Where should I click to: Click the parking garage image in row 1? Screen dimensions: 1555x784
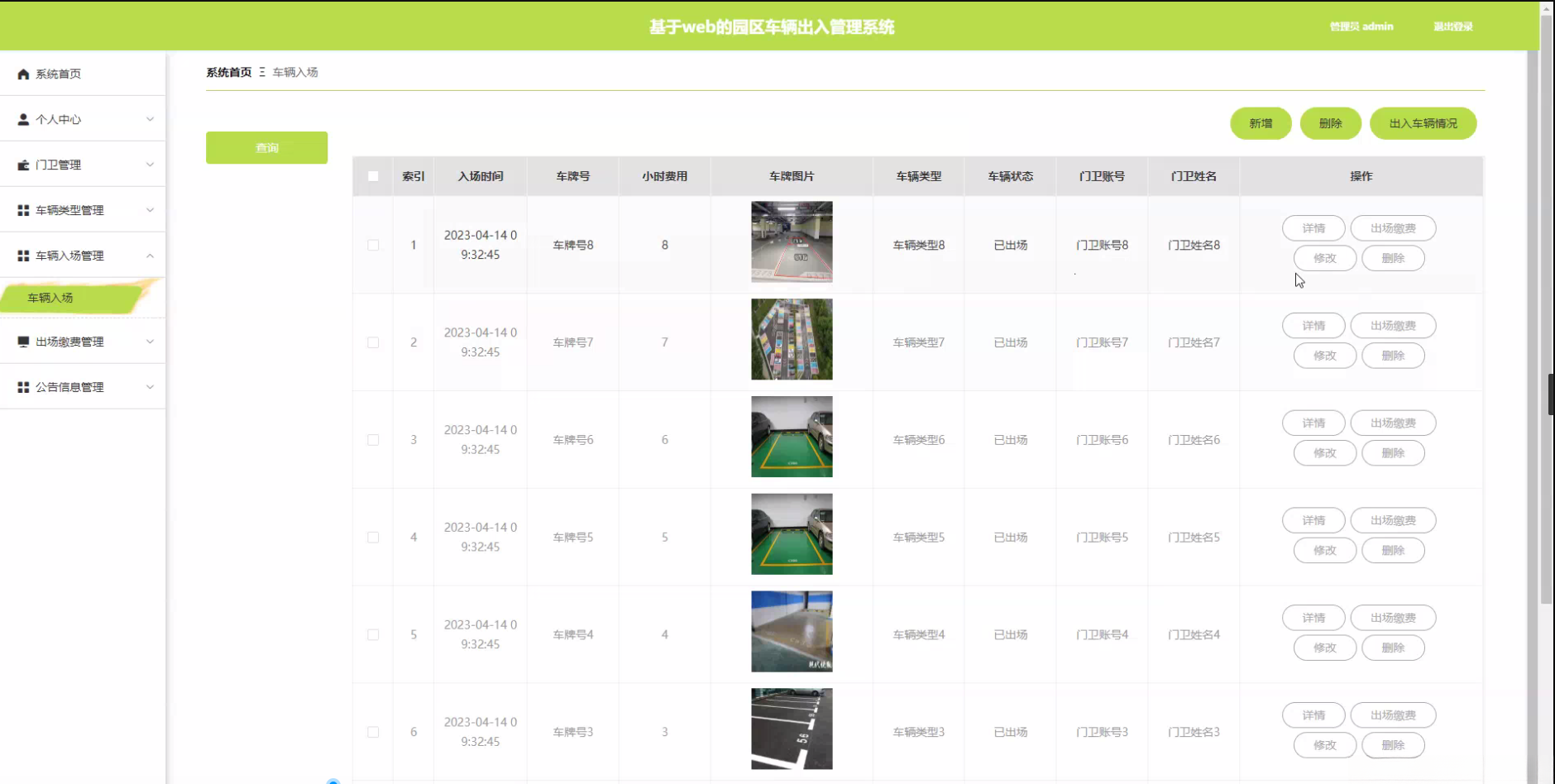click(792, 242)
